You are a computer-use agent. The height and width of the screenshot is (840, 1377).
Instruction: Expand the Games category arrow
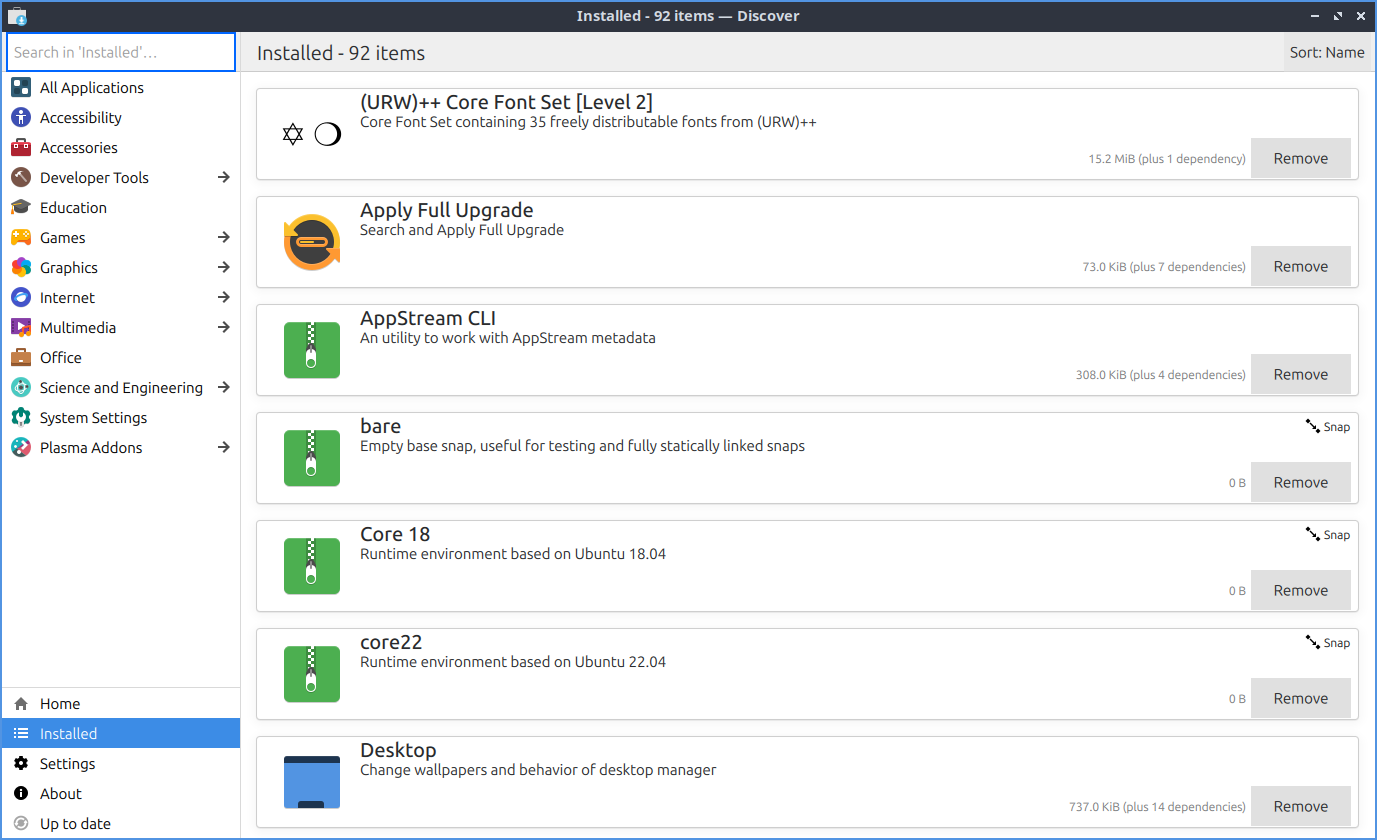[224, 238]
